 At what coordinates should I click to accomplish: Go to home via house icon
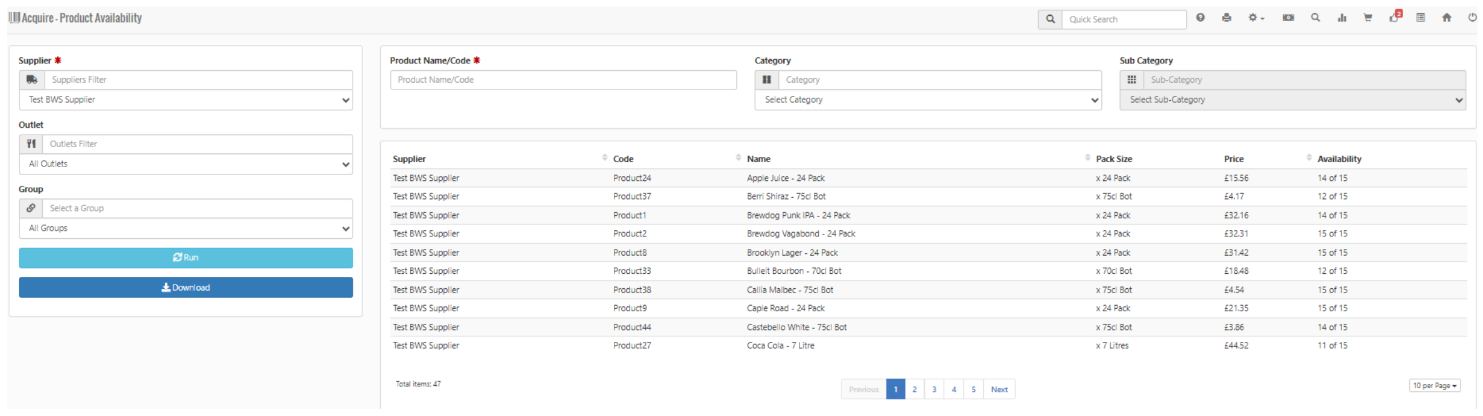(x=1446, y=18)
